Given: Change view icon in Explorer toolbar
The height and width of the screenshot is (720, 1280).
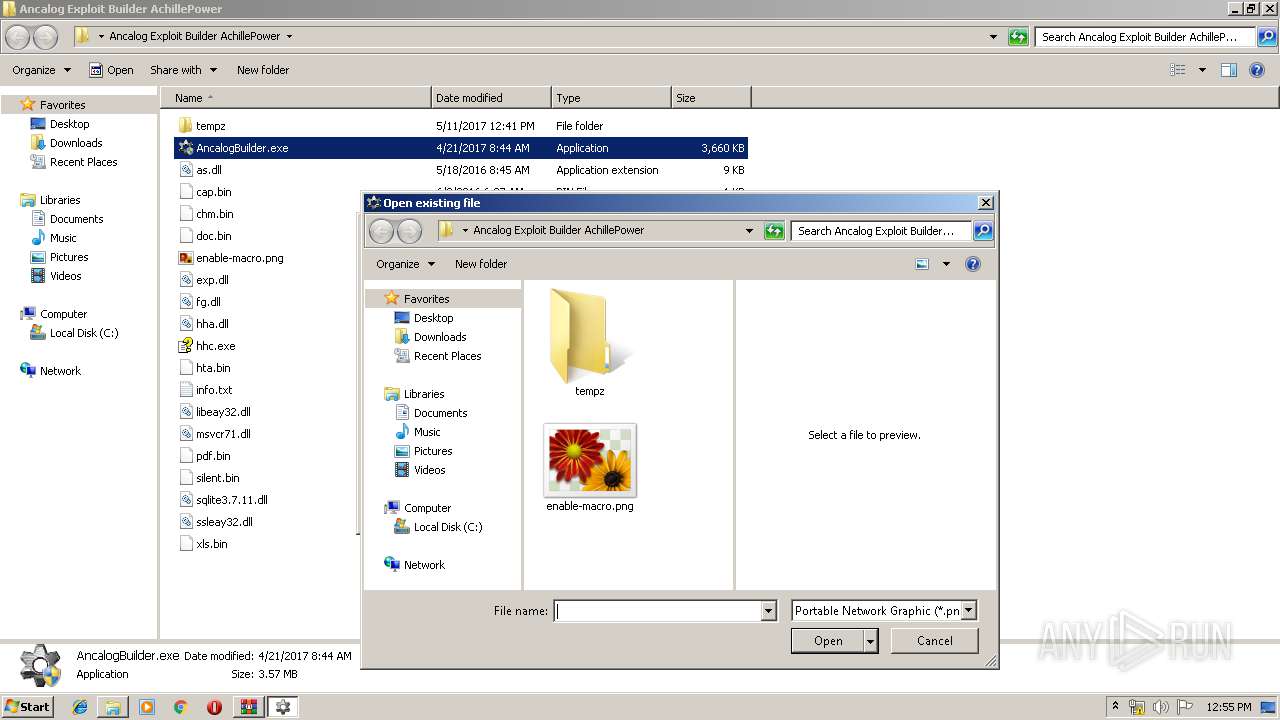Looking at the screenshot, I should pyautogui.click(x=1178, y=70).
